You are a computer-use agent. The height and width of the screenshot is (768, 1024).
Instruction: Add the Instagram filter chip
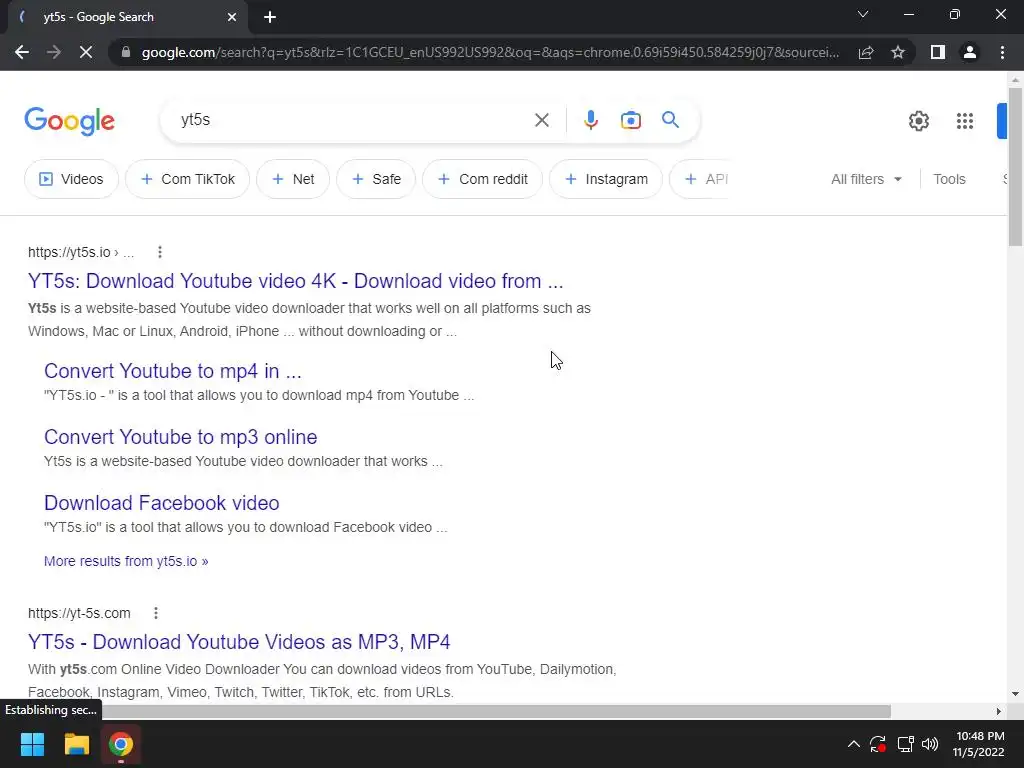[x=606, y=179]
